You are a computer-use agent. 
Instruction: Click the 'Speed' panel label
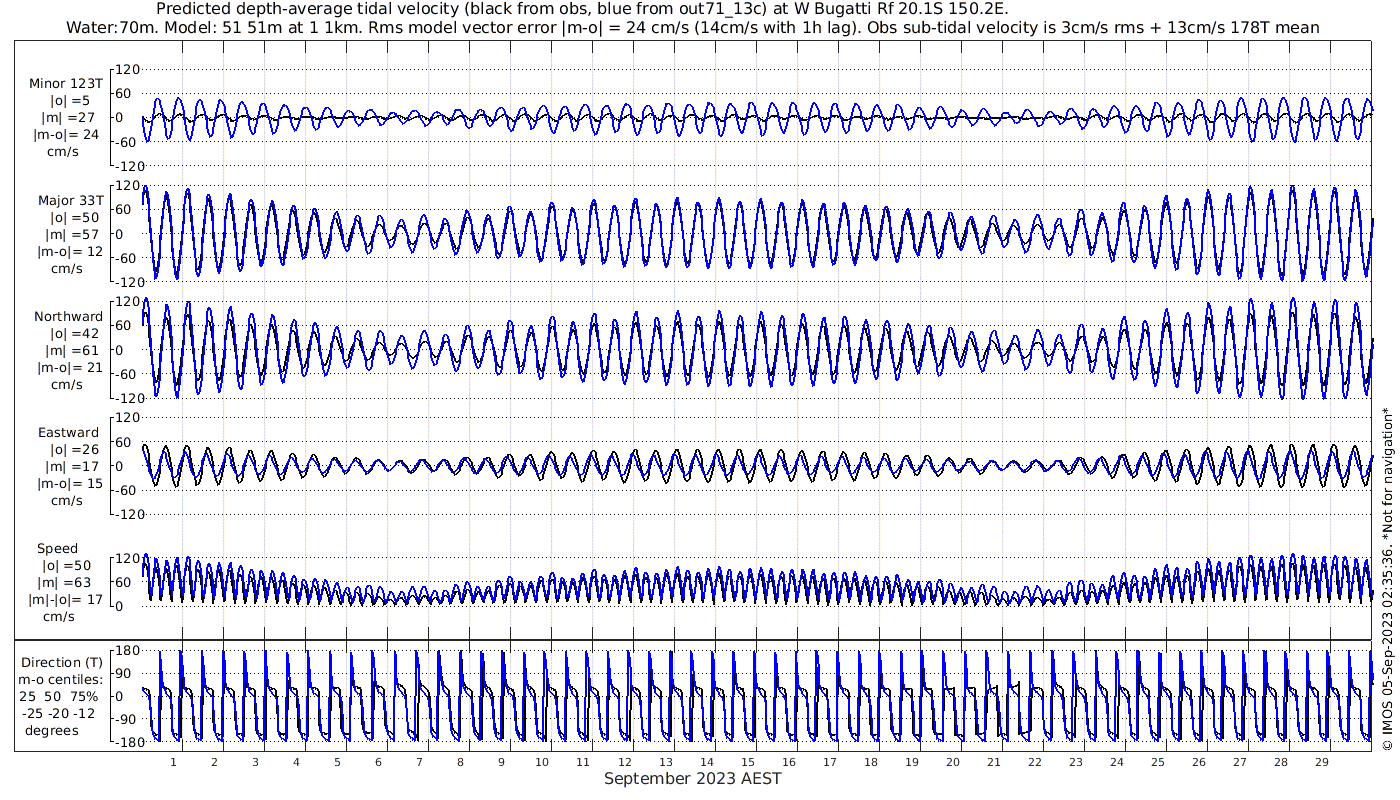(x=57, y=549)
